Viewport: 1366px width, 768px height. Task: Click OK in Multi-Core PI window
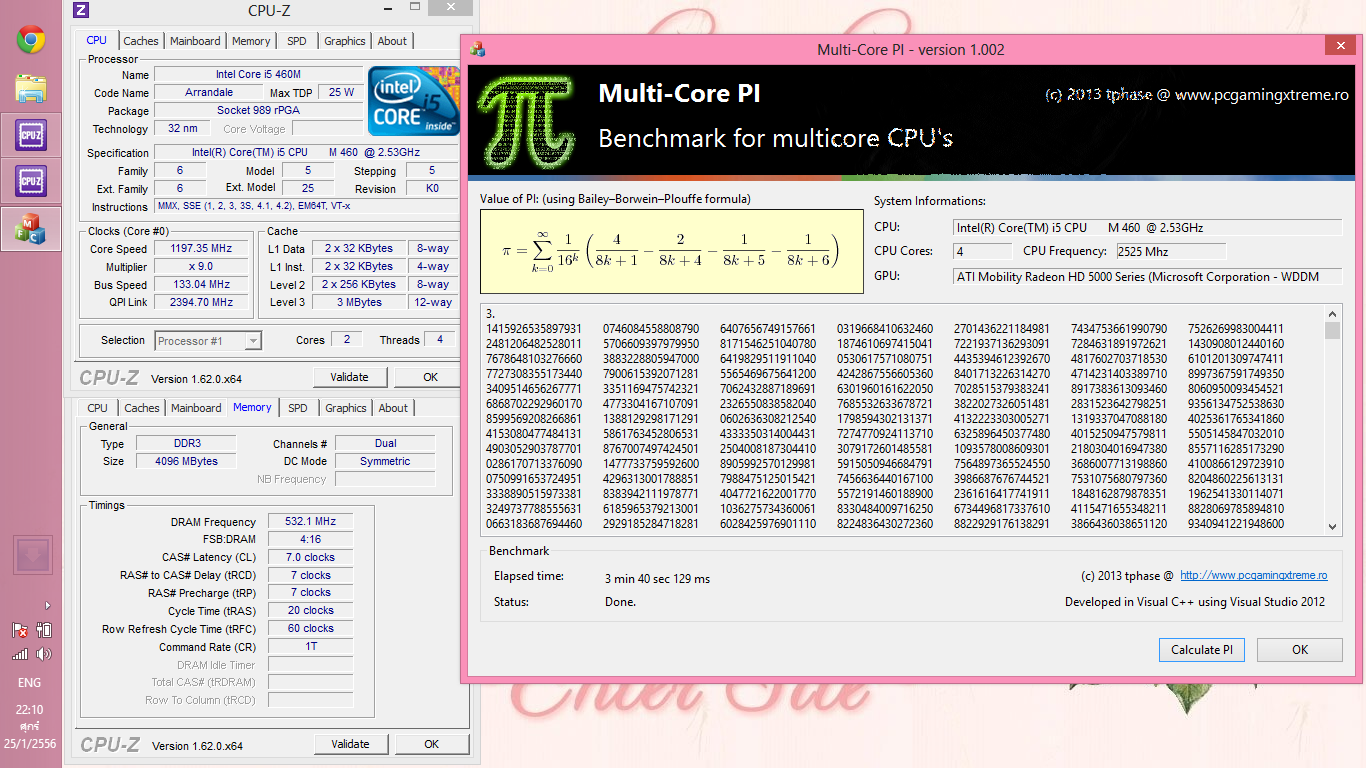point(1300,649)
